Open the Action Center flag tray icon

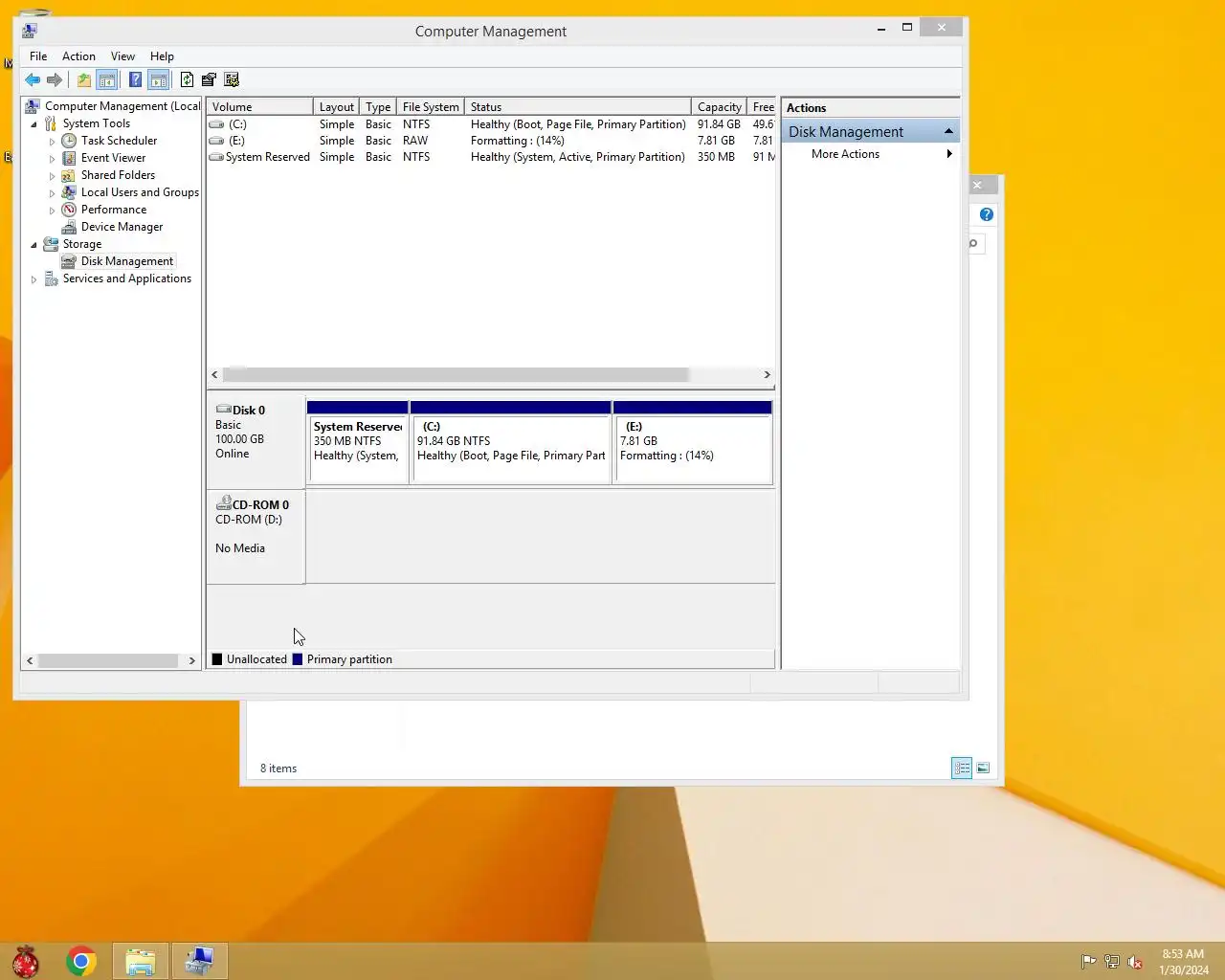pos(1088,963)
